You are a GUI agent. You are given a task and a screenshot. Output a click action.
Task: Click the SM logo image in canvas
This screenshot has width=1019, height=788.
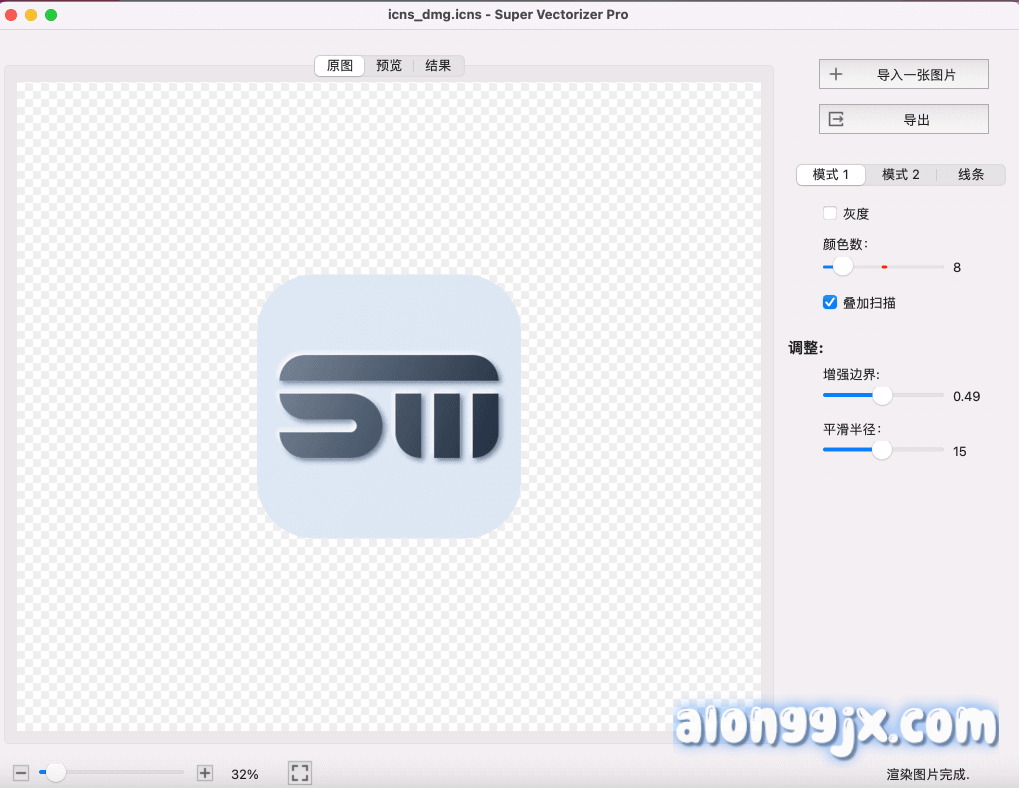389,407
